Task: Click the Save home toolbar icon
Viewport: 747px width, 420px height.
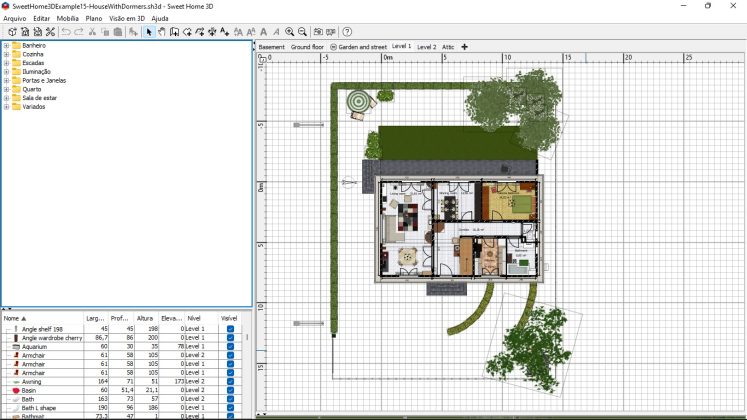Action: click(38, 32)
